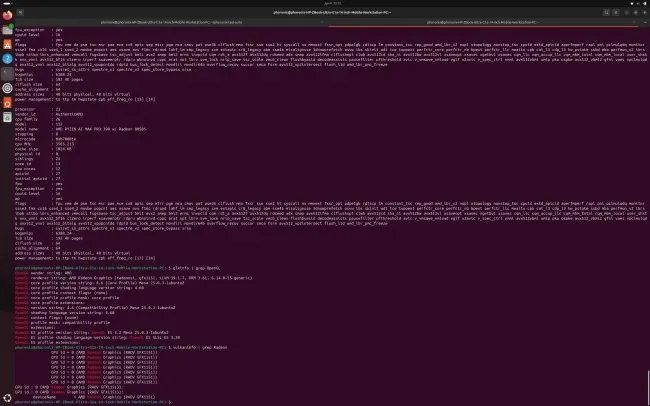This screenshot has height=406, width=650.
Task: Close the terminal window
Action: click(x=644, y=12)
